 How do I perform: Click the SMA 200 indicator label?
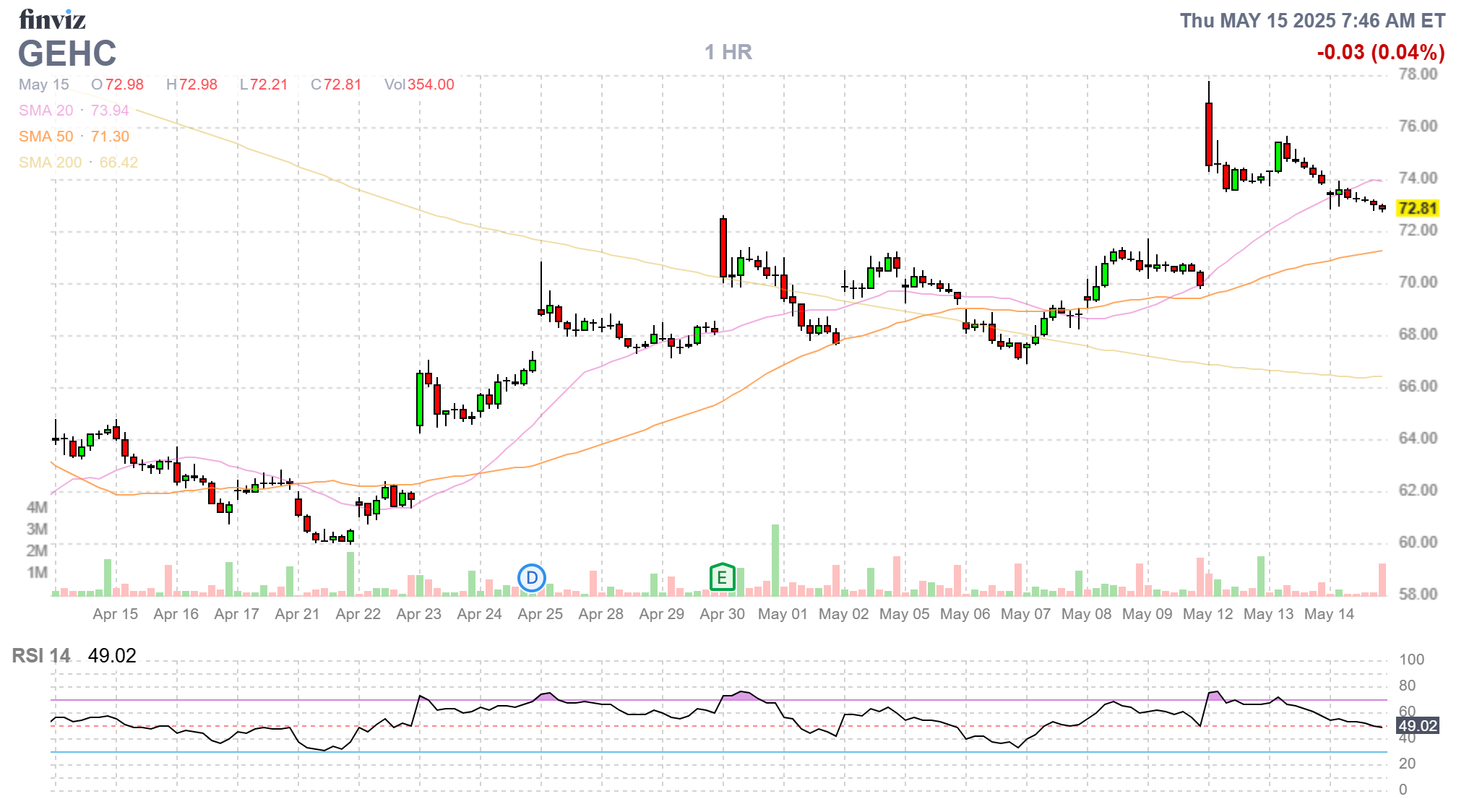[50, 163]
